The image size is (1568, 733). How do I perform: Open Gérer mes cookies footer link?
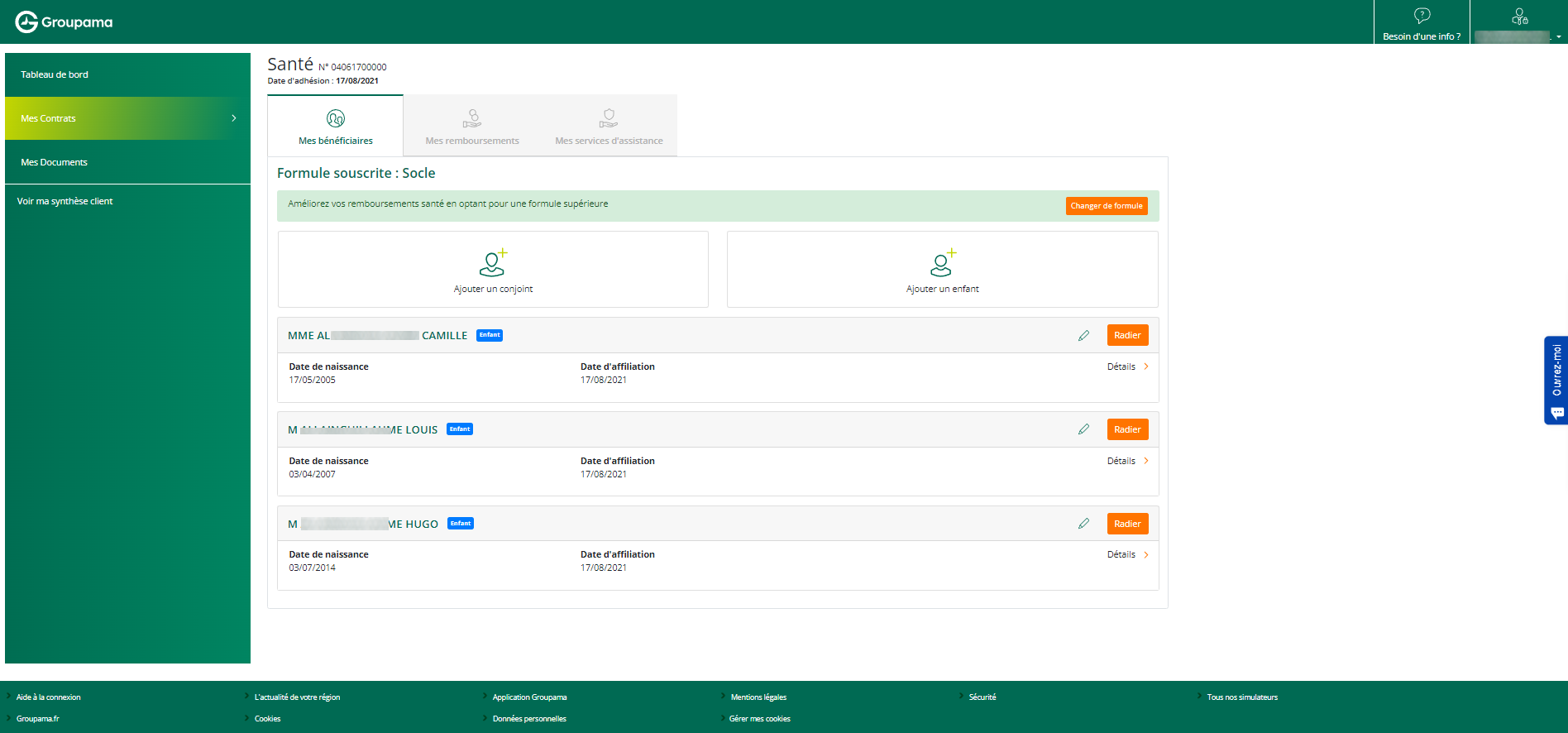tap(759, 719)
